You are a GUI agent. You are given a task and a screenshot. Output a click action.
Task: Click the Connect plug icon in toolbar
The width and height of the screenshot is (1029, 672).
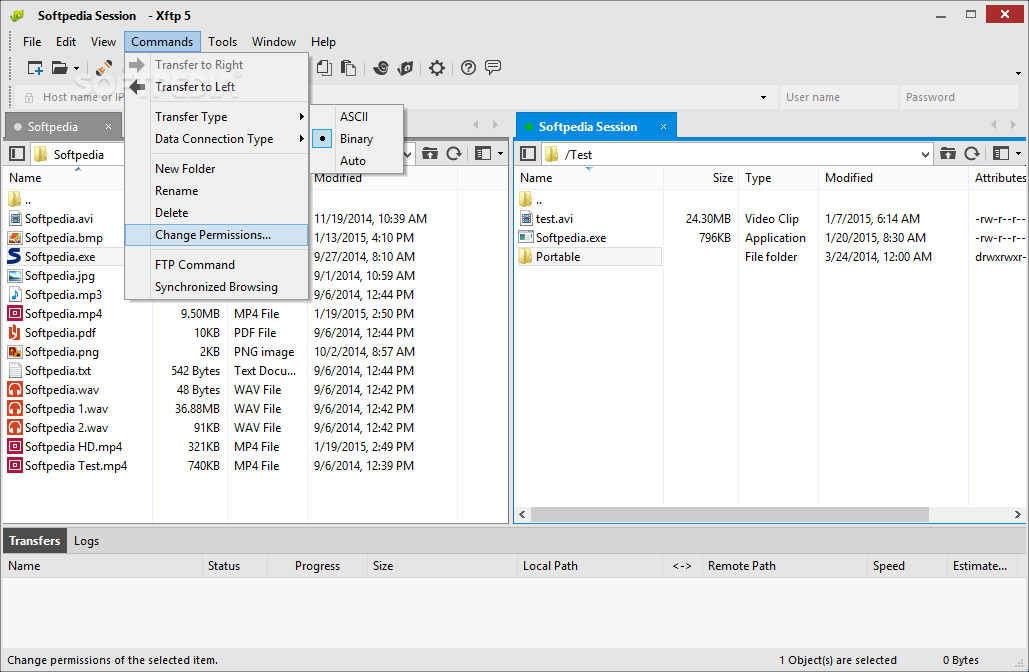point(103,68)
